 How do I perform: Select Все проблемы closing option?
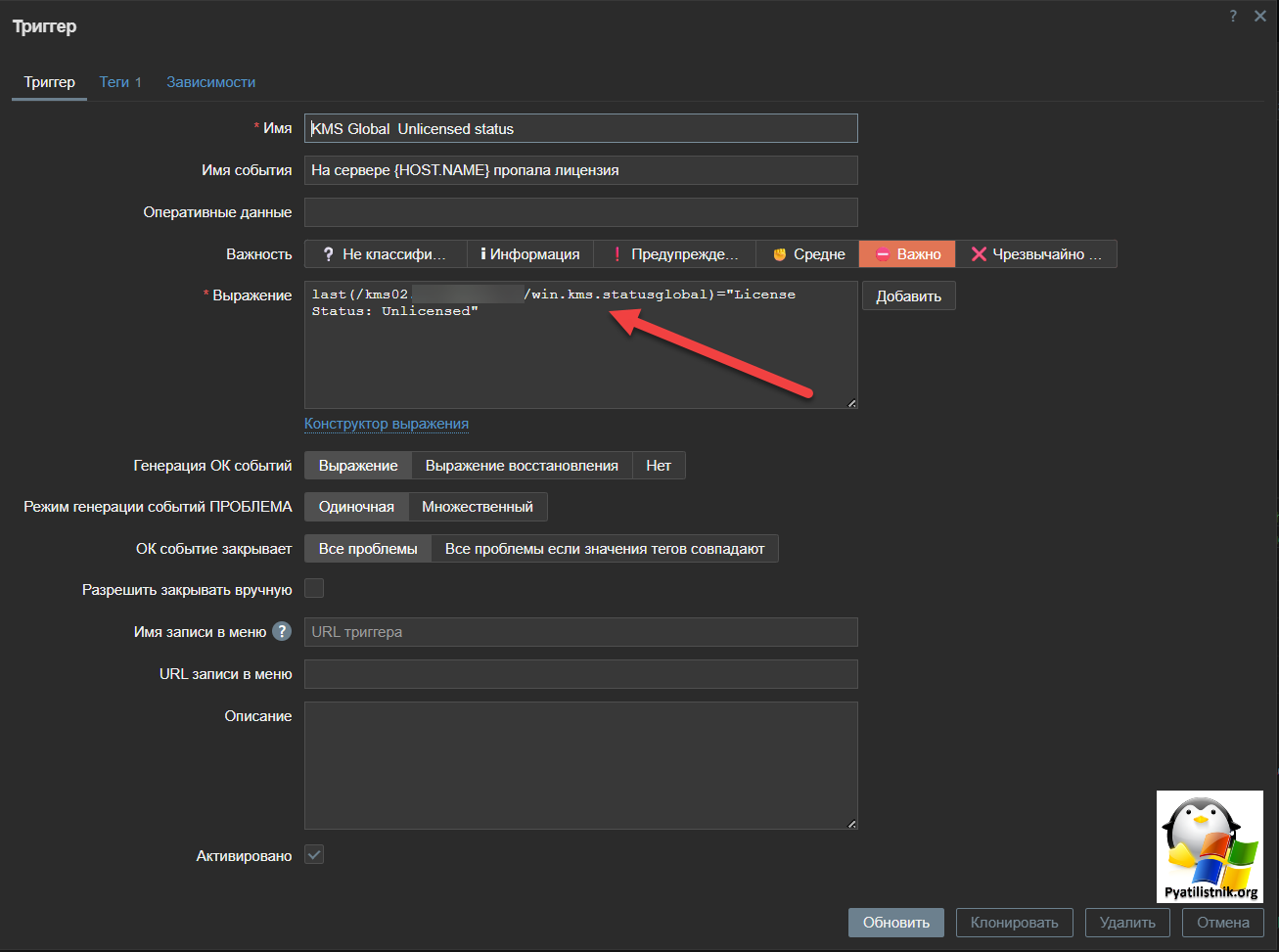click(x=368, y=549)
